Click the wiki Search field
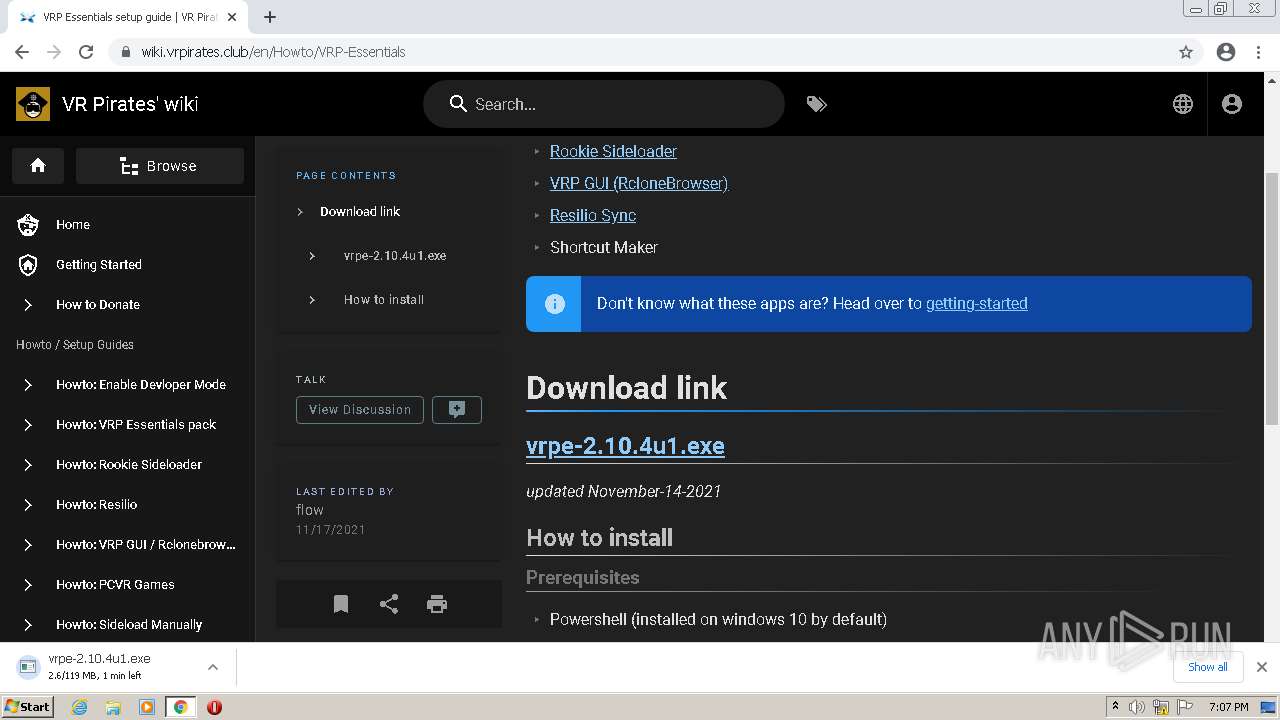This screenshot has width=1280, height=720. (604, 104)
